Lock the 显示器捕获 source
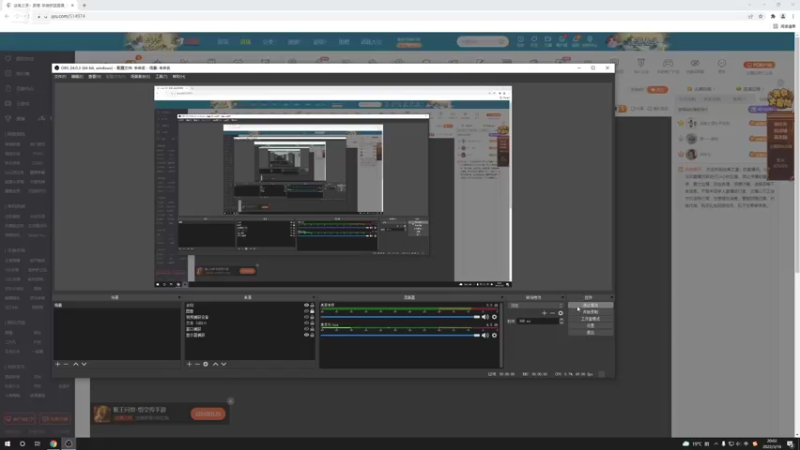This screenshot has height=450, width=800. pos(312,335)
